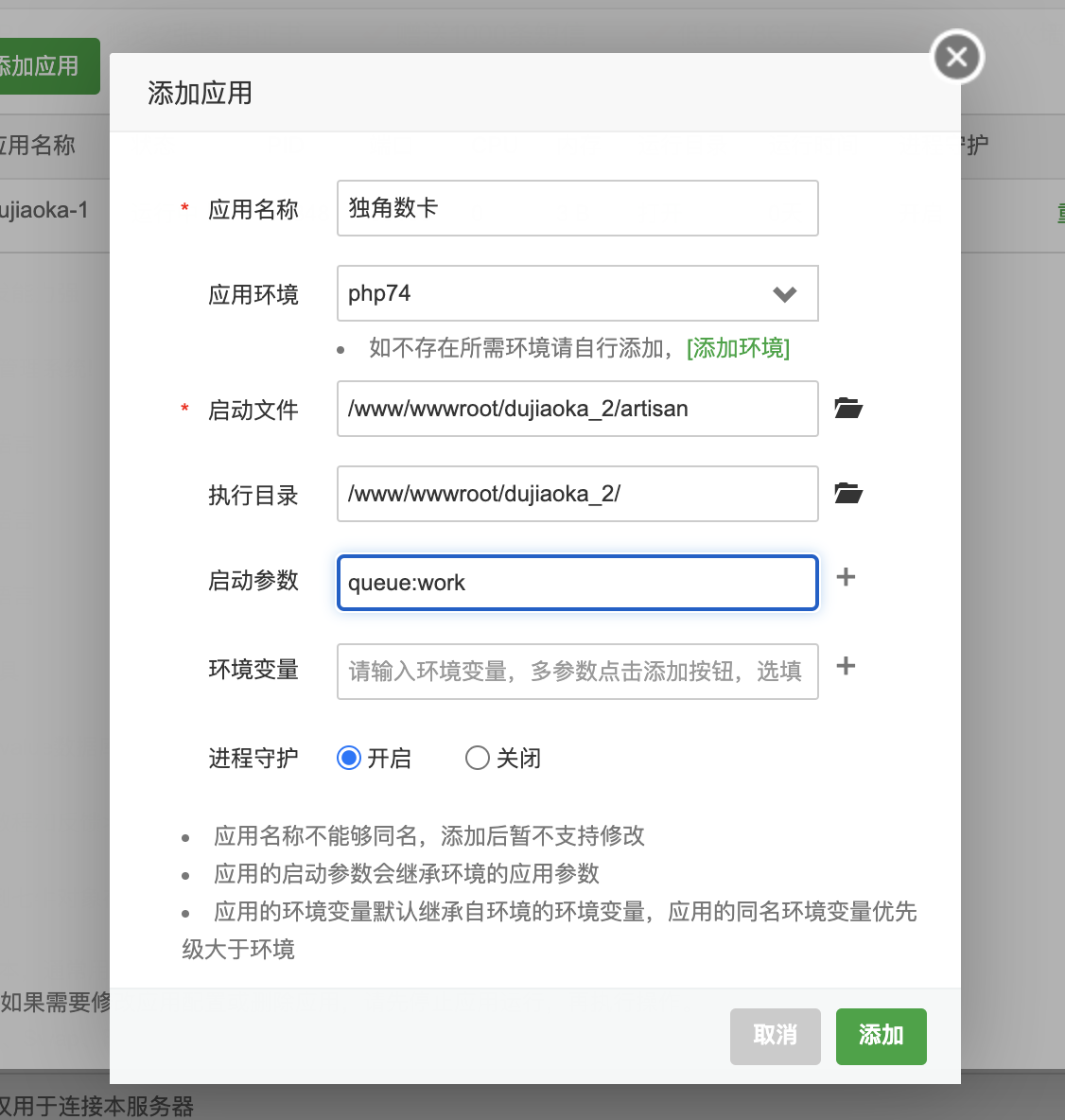This screenshot has height=1120, width=1065.
Task: Cancel the dialog with 取消 button
Action: pyautogui.click(x=775, y=1036)
